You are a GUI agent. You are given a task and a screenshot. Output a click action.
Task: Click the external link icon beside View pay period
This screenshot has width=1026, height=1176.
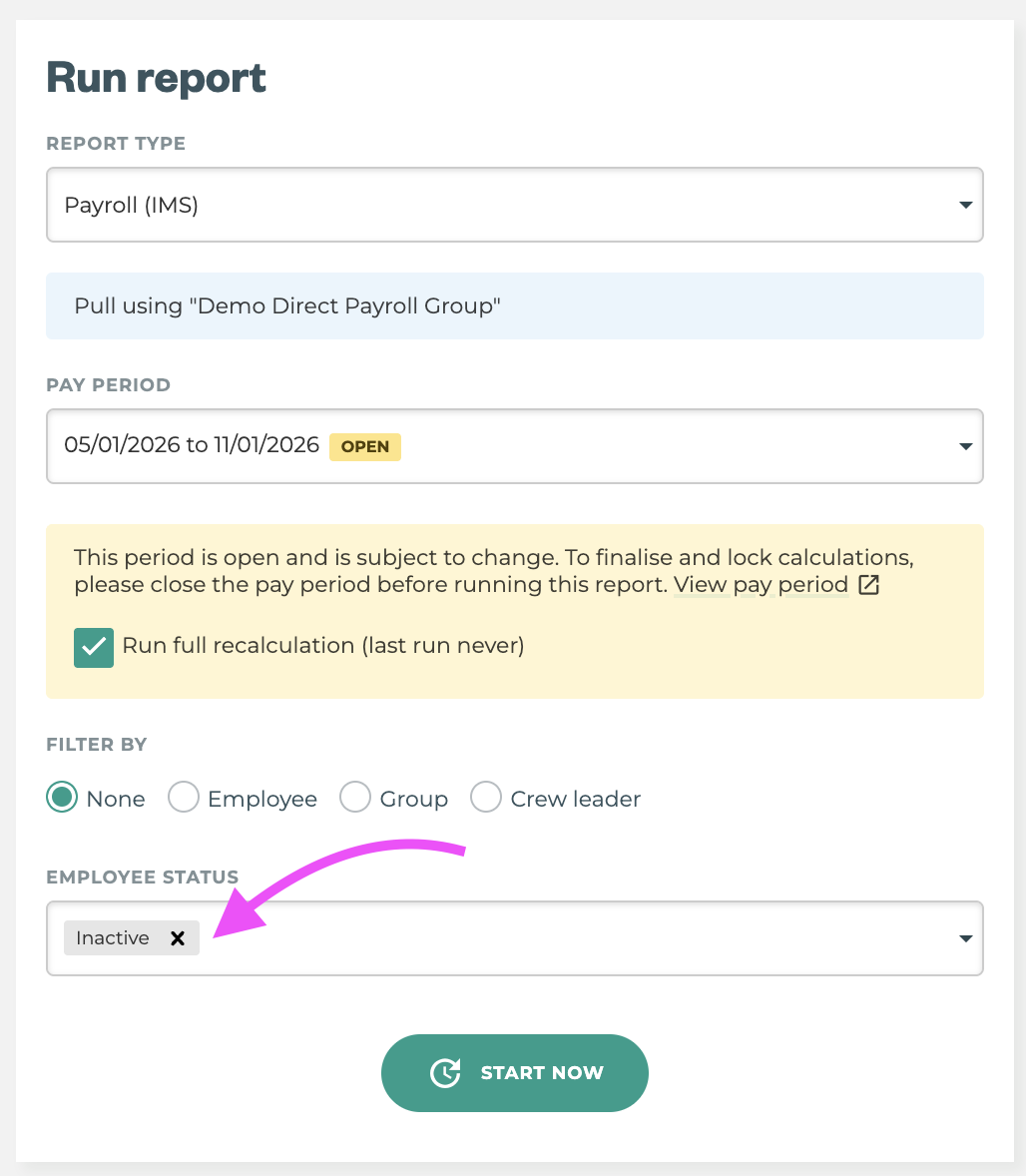[868, 585]
